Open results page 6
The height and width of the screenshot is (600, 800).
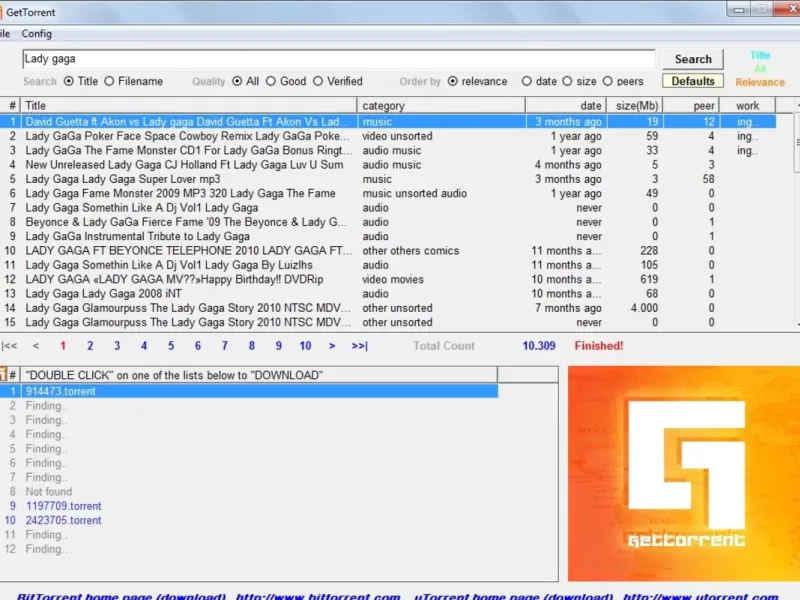(197, 346)
